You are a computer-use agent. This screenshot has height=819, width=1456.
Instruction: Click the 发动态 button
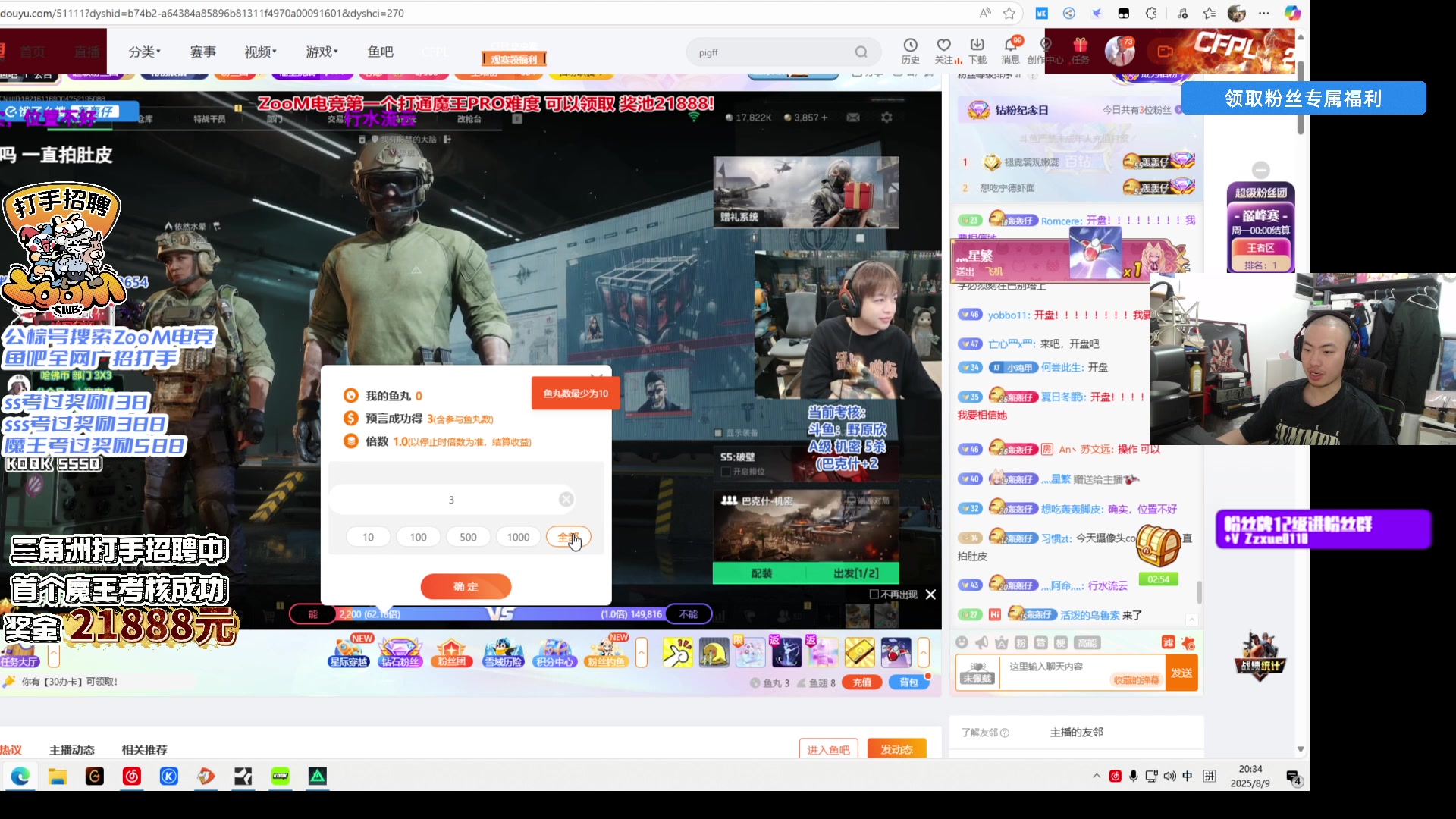[896, 749]
